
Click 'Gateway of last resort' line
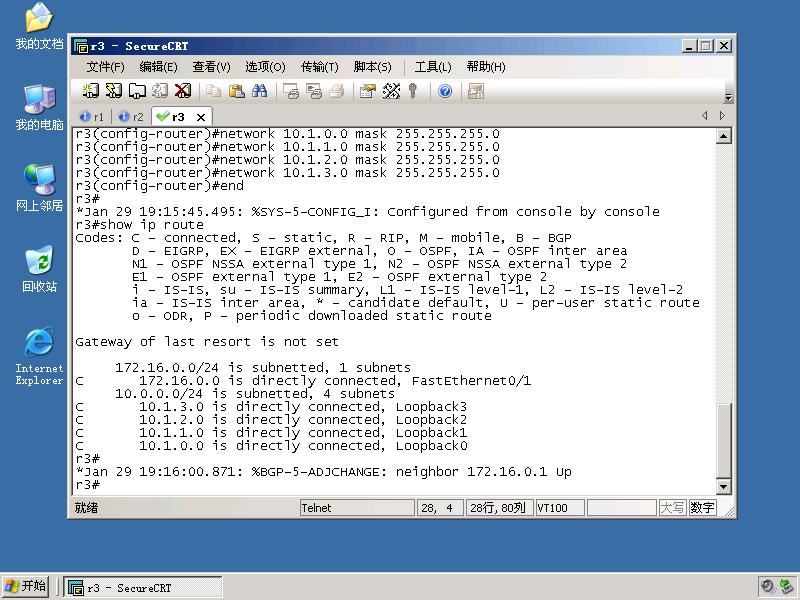tap(207, 341)
